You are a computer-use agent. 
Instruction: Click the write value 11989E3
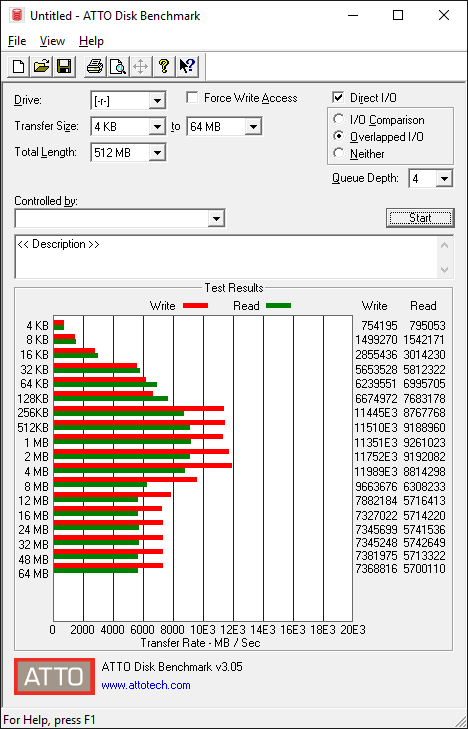pyautogui.click(x=376, y=472)
